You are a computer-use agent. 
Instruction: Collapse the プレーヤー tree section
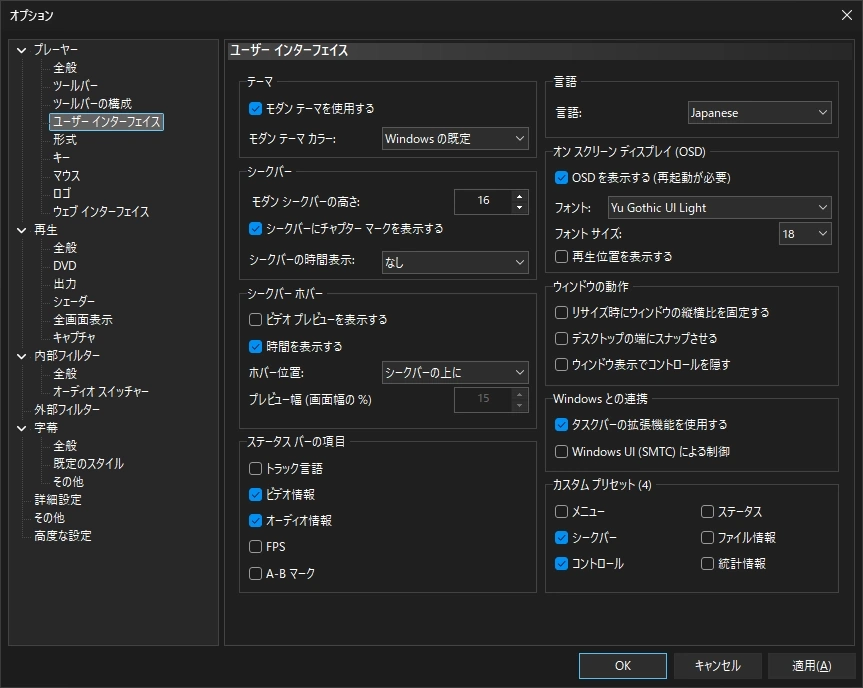pyautogui.click(x=21, y=50)
